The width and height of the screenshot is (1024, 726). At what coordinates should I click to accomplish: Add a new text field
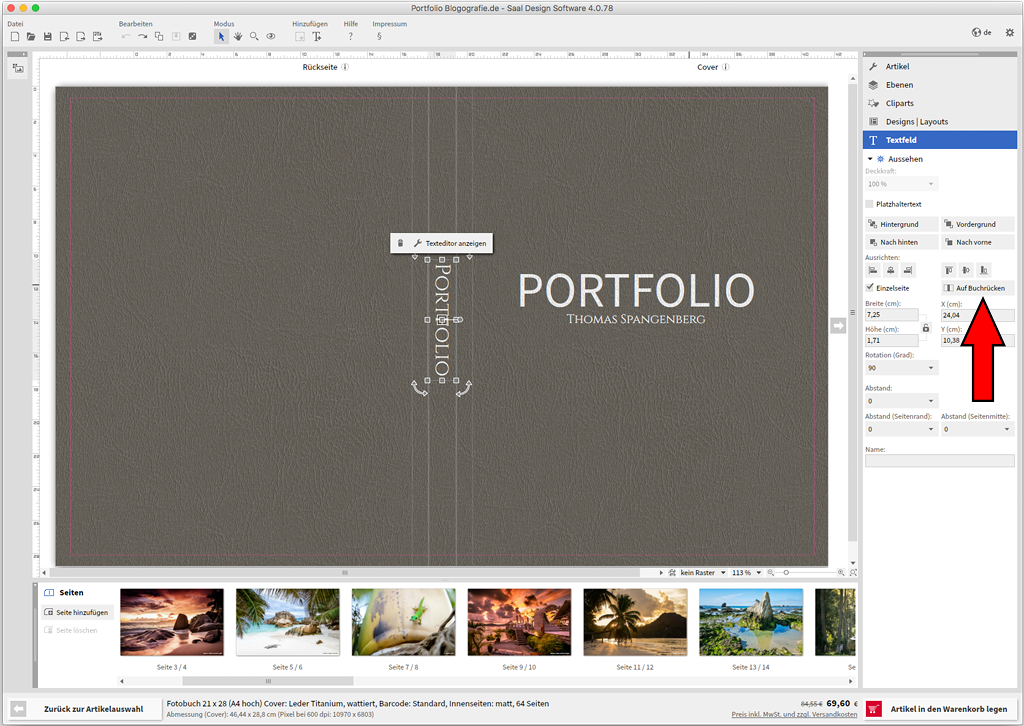317,36
